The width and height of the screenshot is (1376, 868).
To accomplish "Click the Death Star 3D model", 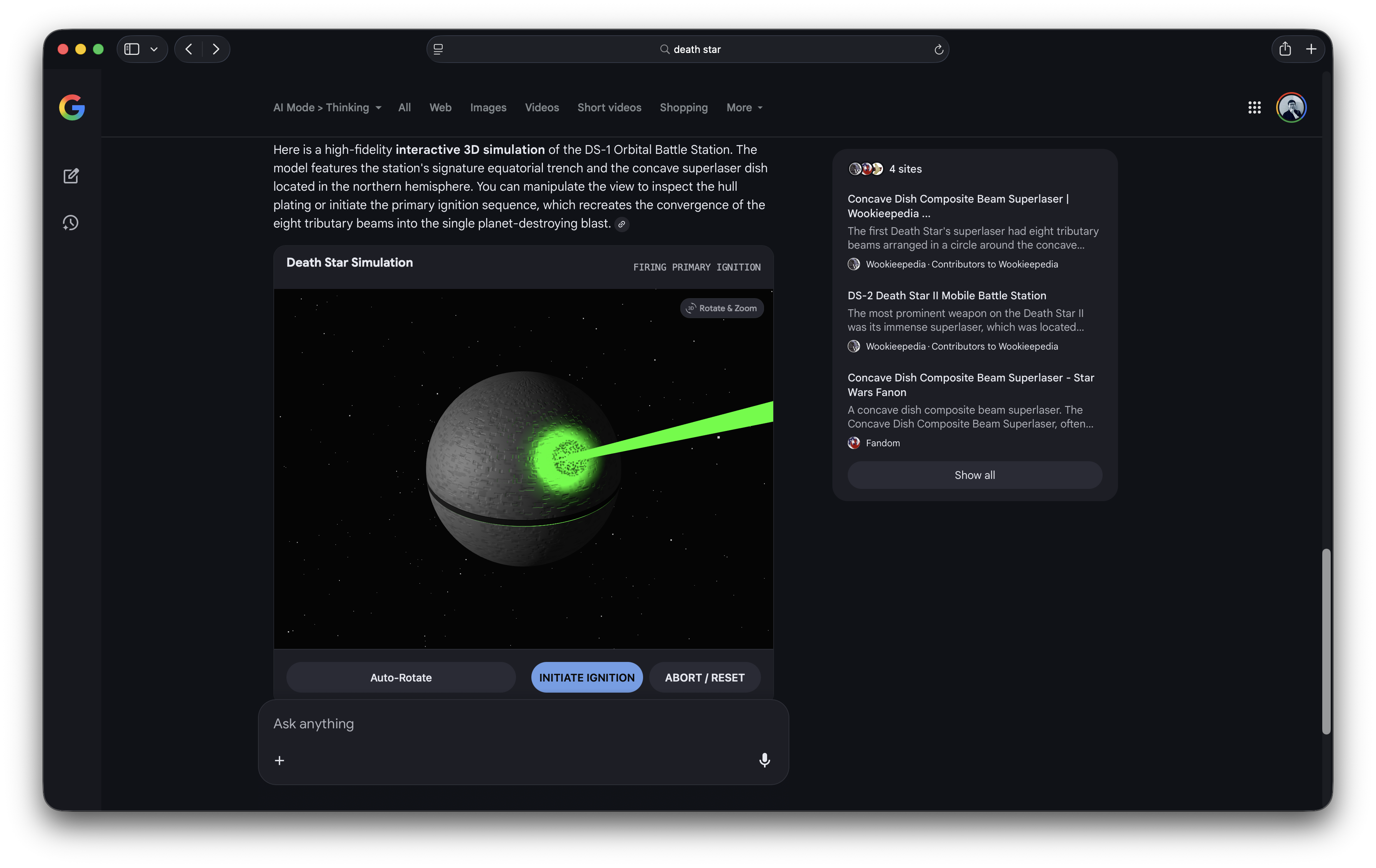I will [523, 469].
